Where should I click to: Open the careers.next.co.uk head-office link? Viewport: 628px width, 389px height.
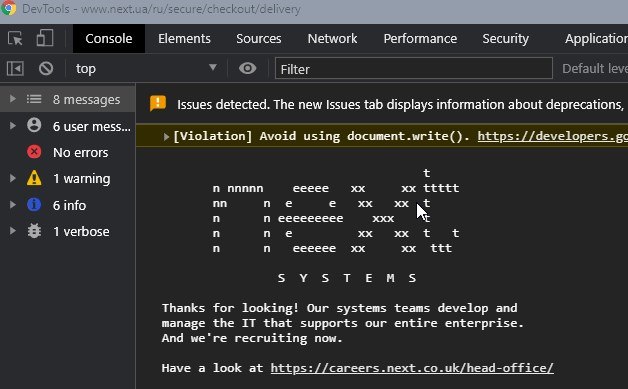click(412, 368)
